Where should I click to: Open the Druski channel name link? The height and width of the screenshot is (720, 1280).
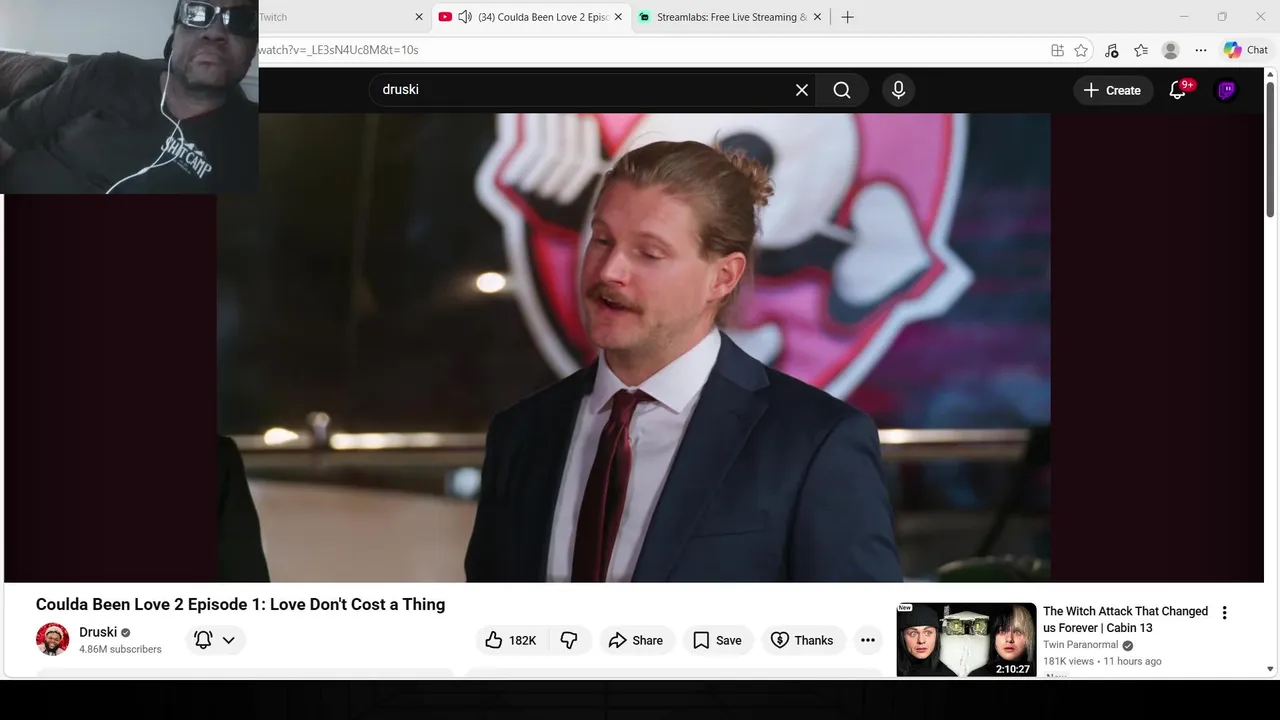click(98, 632)
